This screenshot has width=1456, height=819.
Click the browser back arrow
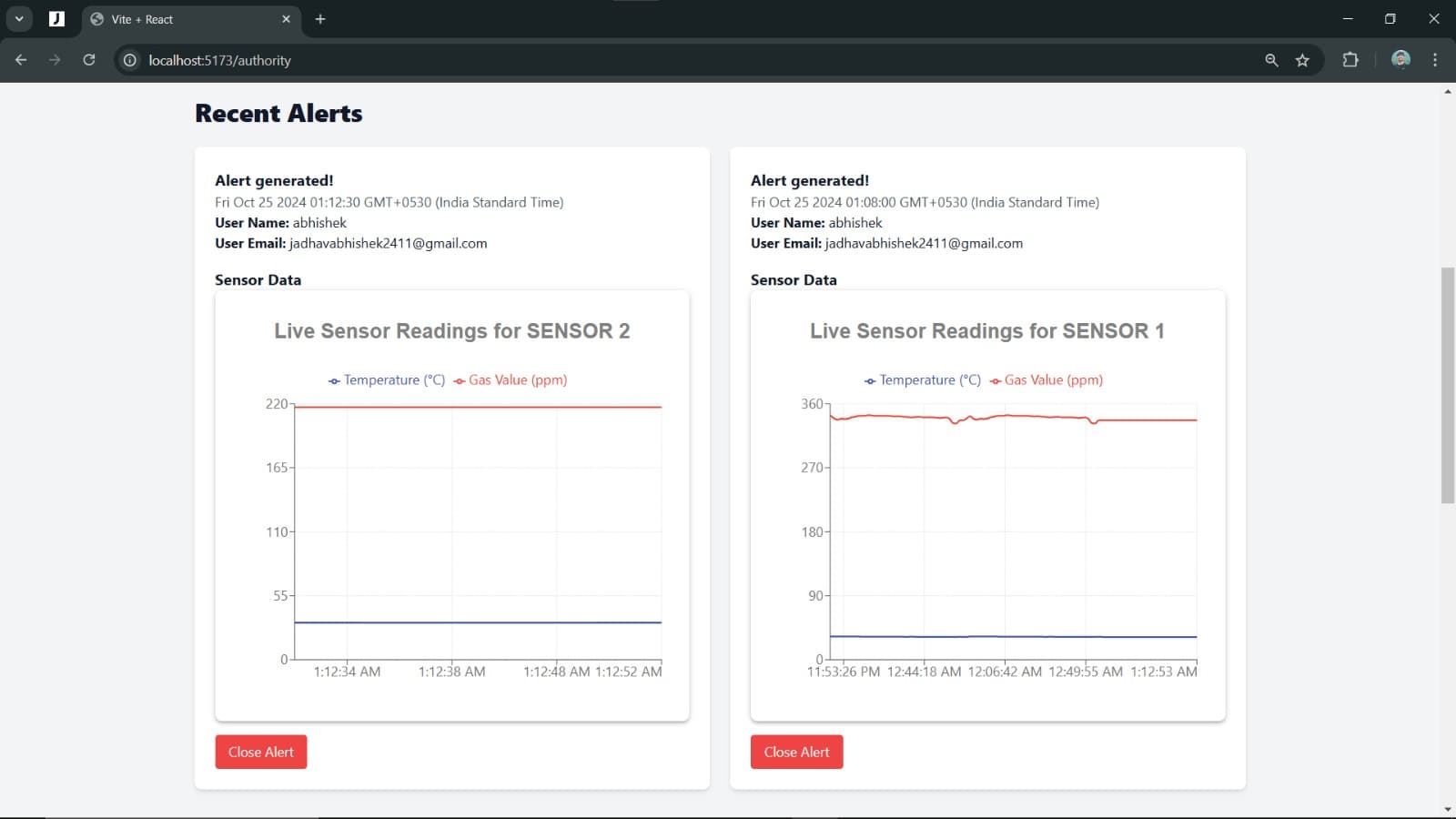click(21, 60)
